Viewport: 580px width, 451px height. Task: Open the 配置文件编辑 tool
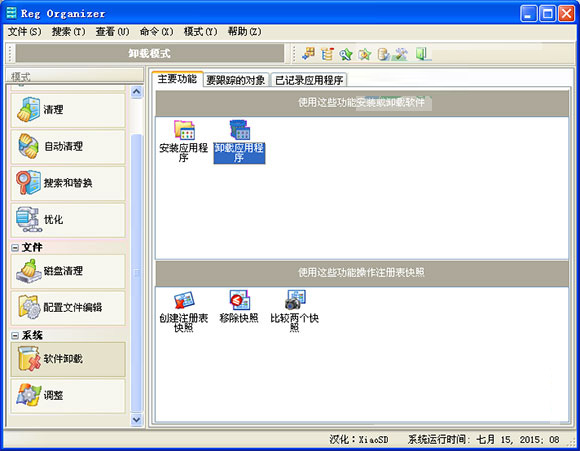pos(68,308)
